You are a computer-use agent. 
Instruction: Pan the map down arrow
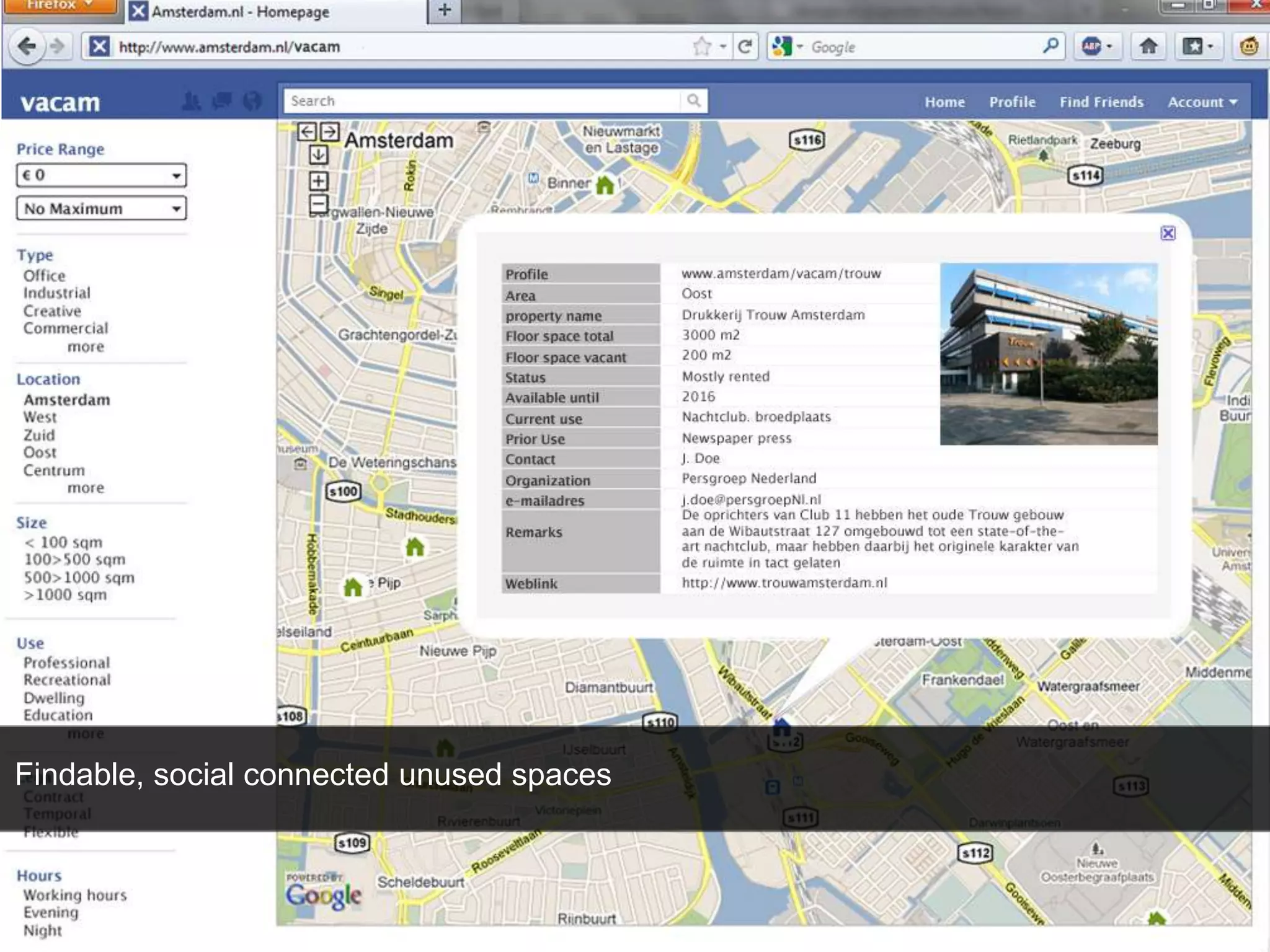coord(318,154)
